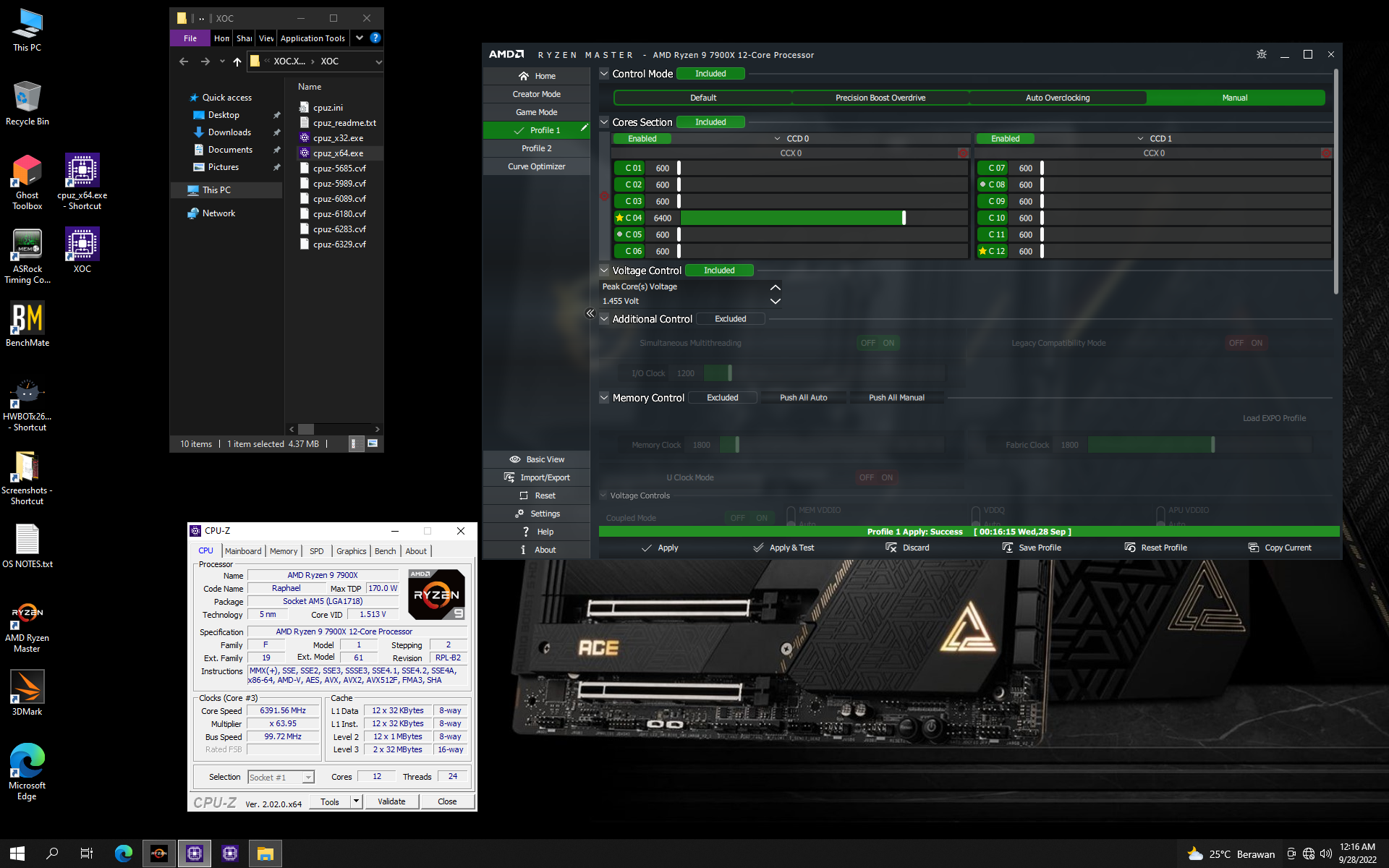Adjust core C 04 frequency slider
Screen dimensions: 1389x868
[x=904, y=218]
